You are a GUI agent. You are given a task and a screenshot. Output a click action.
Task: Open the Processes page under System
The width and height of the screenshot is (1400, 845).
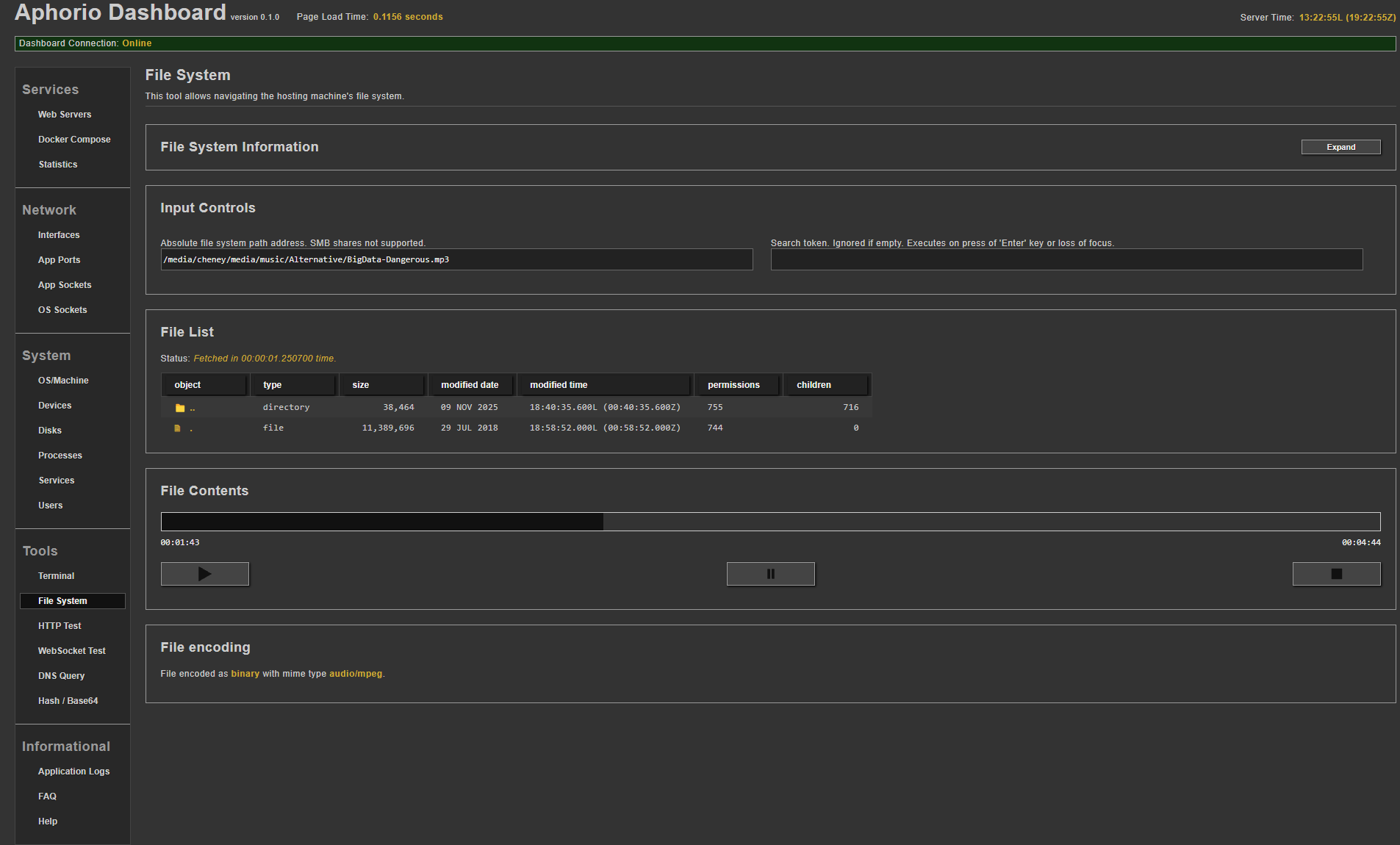(x=60, y=456)
